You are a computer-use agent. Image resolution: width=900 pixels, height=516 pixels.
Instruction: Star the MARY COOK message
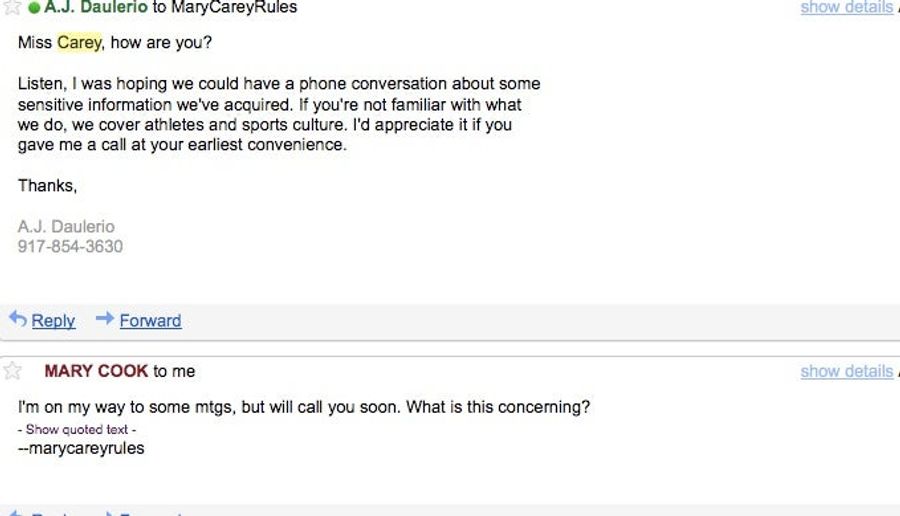pyautogui.click(x=12, y=371)
